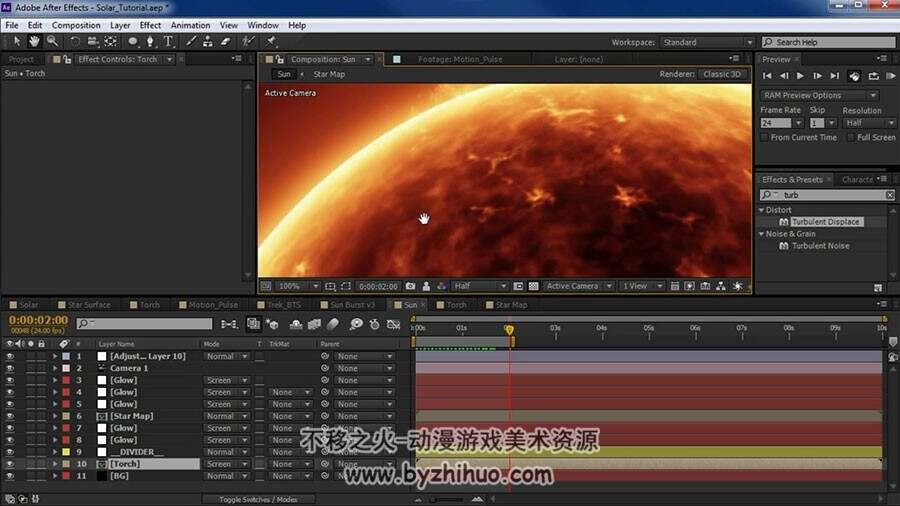Enable the Full Screen checkbox
Image resolution: width=900 pixels, height=506 pixels.
(851, 138)
